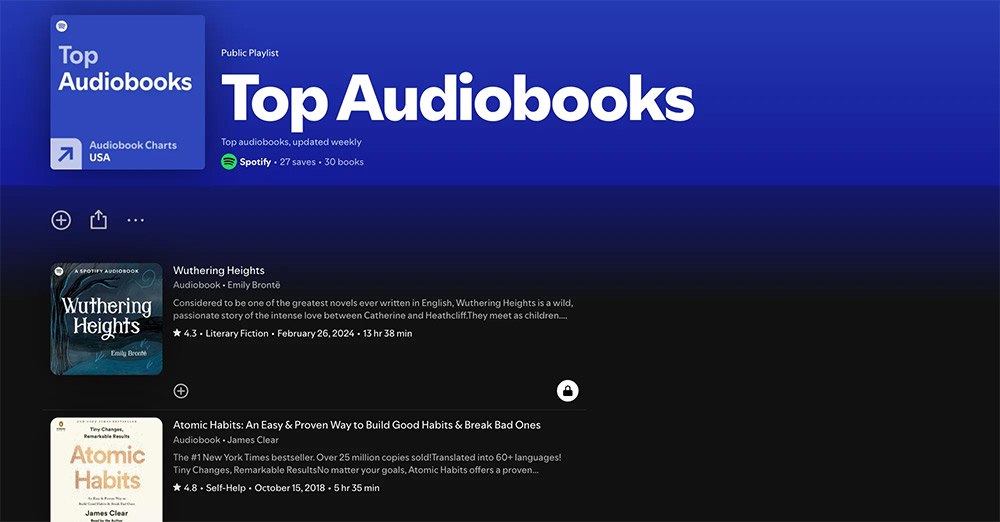Open the Atomic Habits cover thumbnail

point(107,470)
